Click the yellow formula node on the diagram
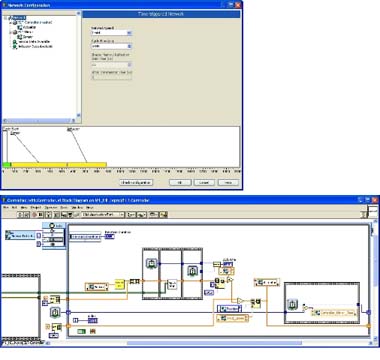The height and width of the screenshot is (360, 380). tap(119, 284)
